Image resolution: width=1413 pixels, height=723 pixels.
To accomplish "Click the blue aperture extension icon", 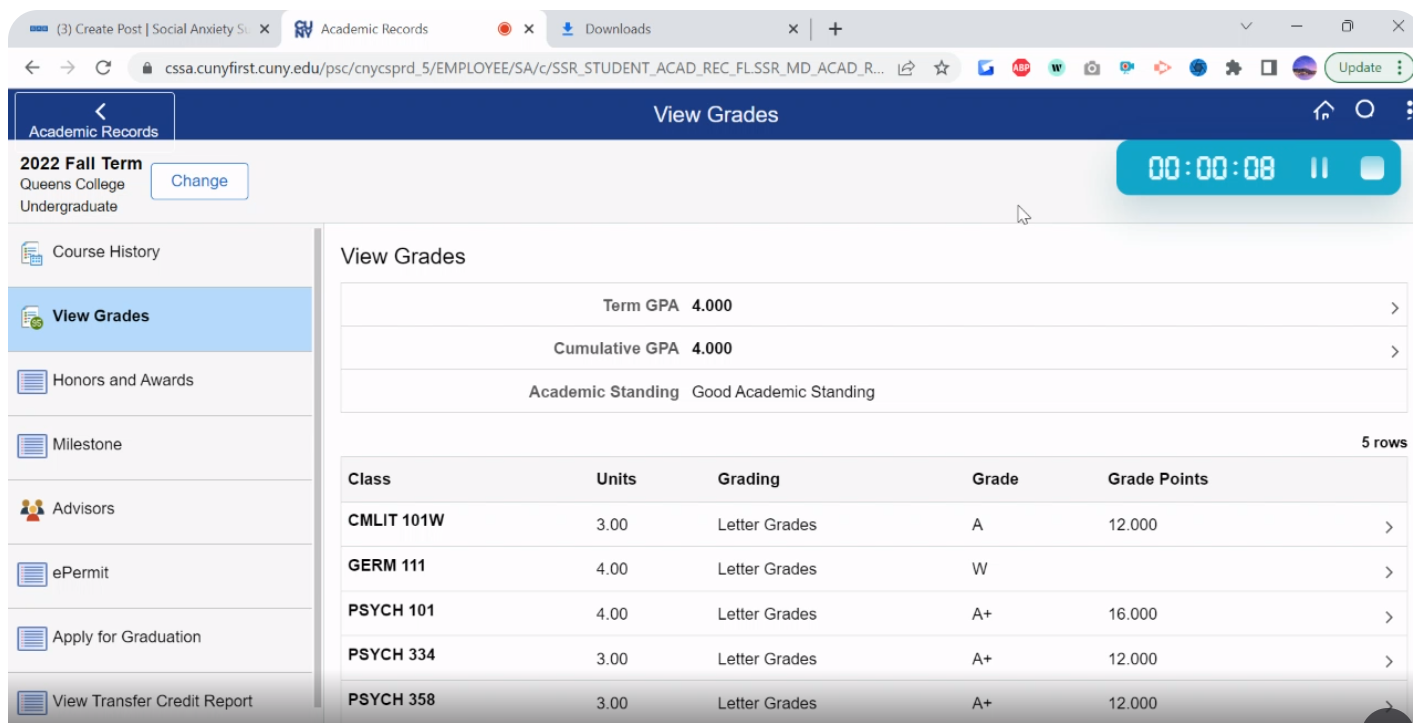I will (1198, 68).
